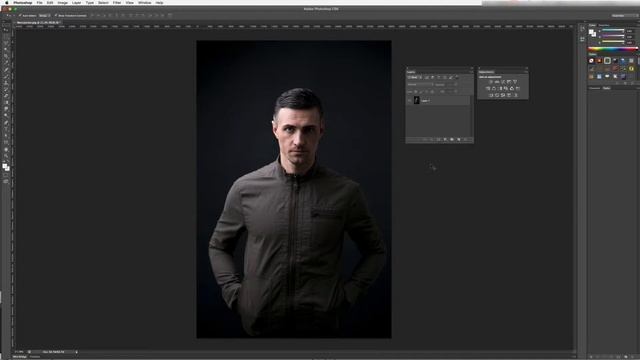The image size is (640, 360).
Task: Click the color spectrum ramp bar
Action: coord(613,49)
